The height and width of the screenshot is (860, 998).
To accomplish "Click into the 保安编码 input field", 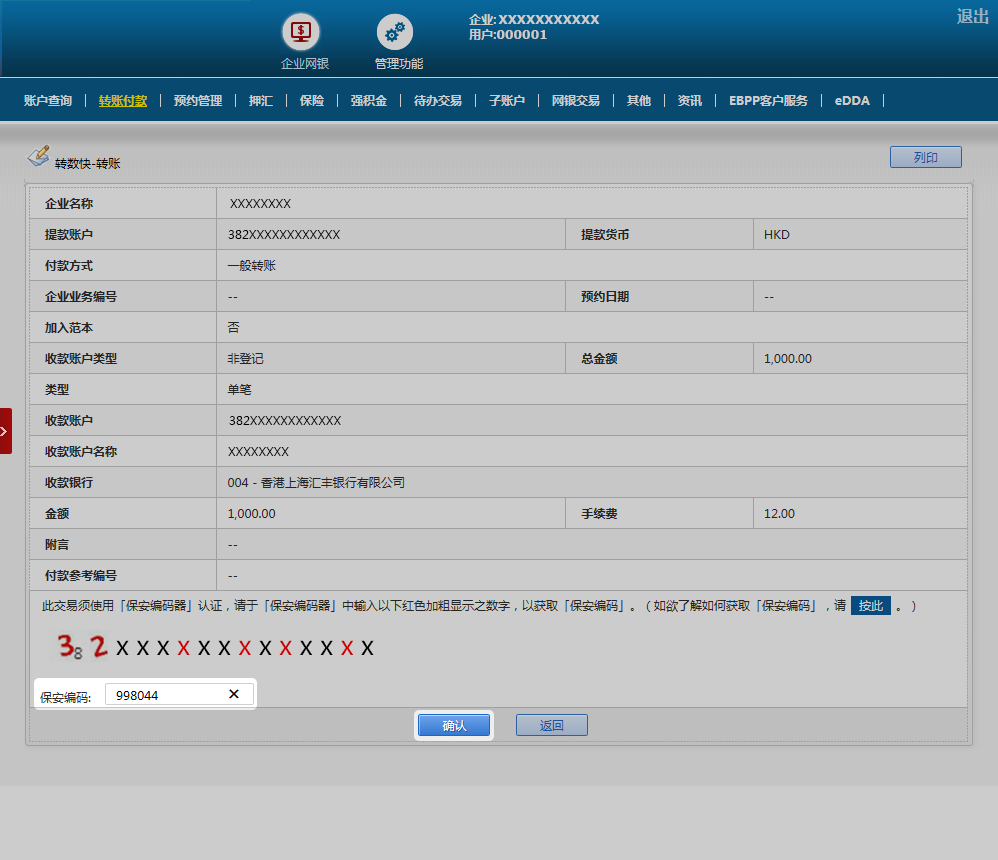I will tap(165, 695).
